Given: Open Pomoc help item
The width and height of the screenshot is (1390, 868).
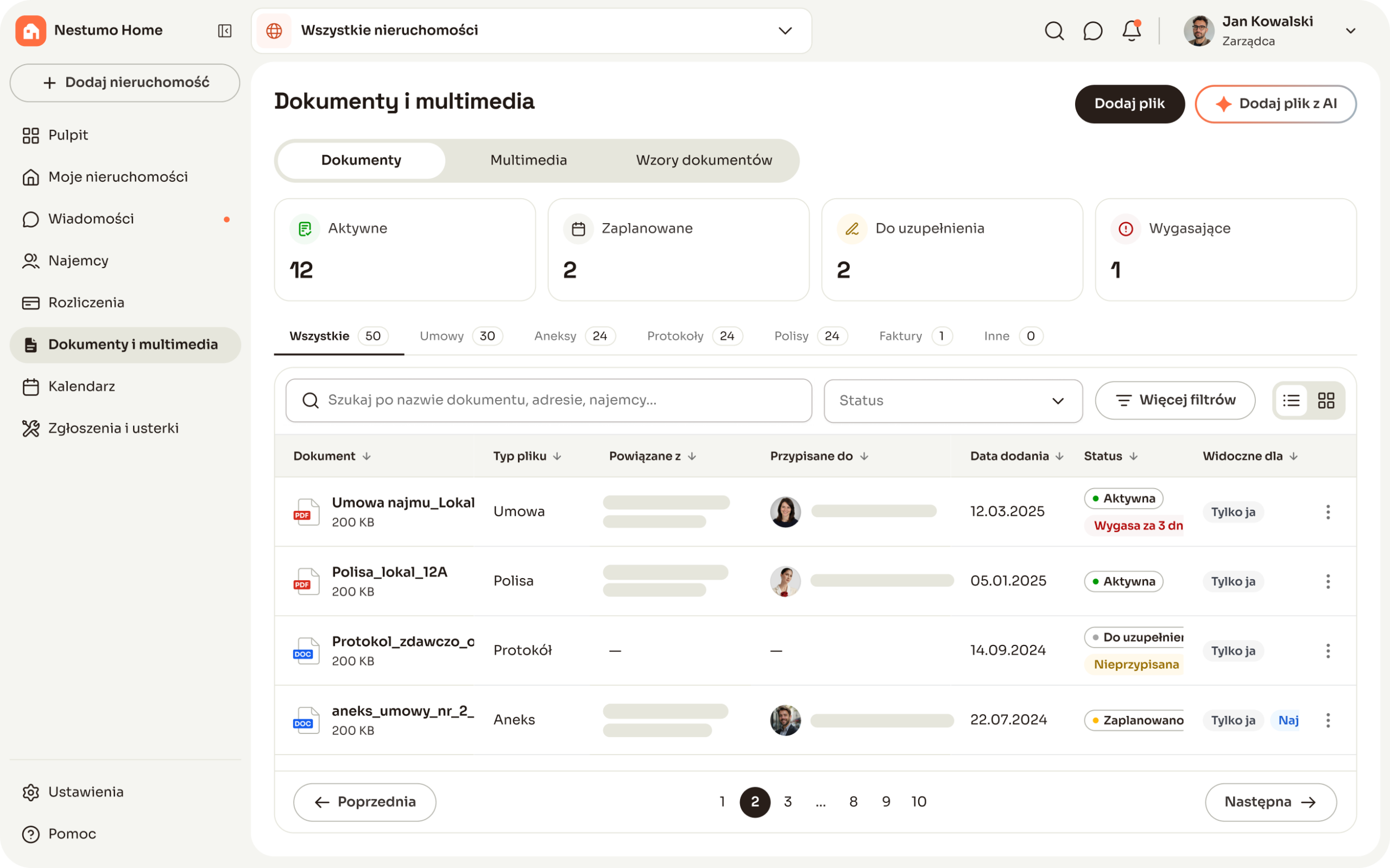Looking at the screenshot, I should (x=125, y=834).
